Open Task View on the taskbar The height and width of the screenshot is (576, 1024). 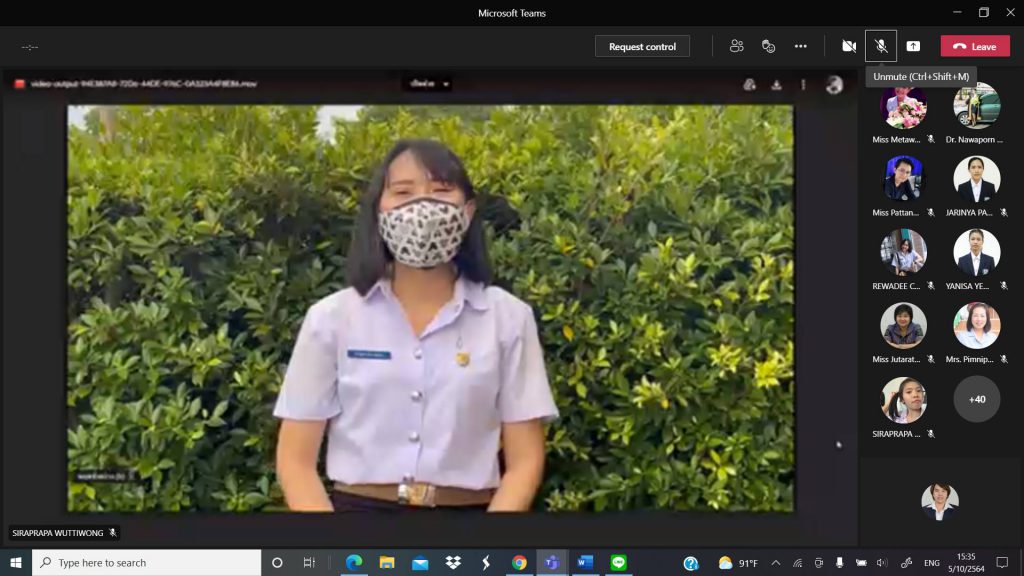(309, 562)
